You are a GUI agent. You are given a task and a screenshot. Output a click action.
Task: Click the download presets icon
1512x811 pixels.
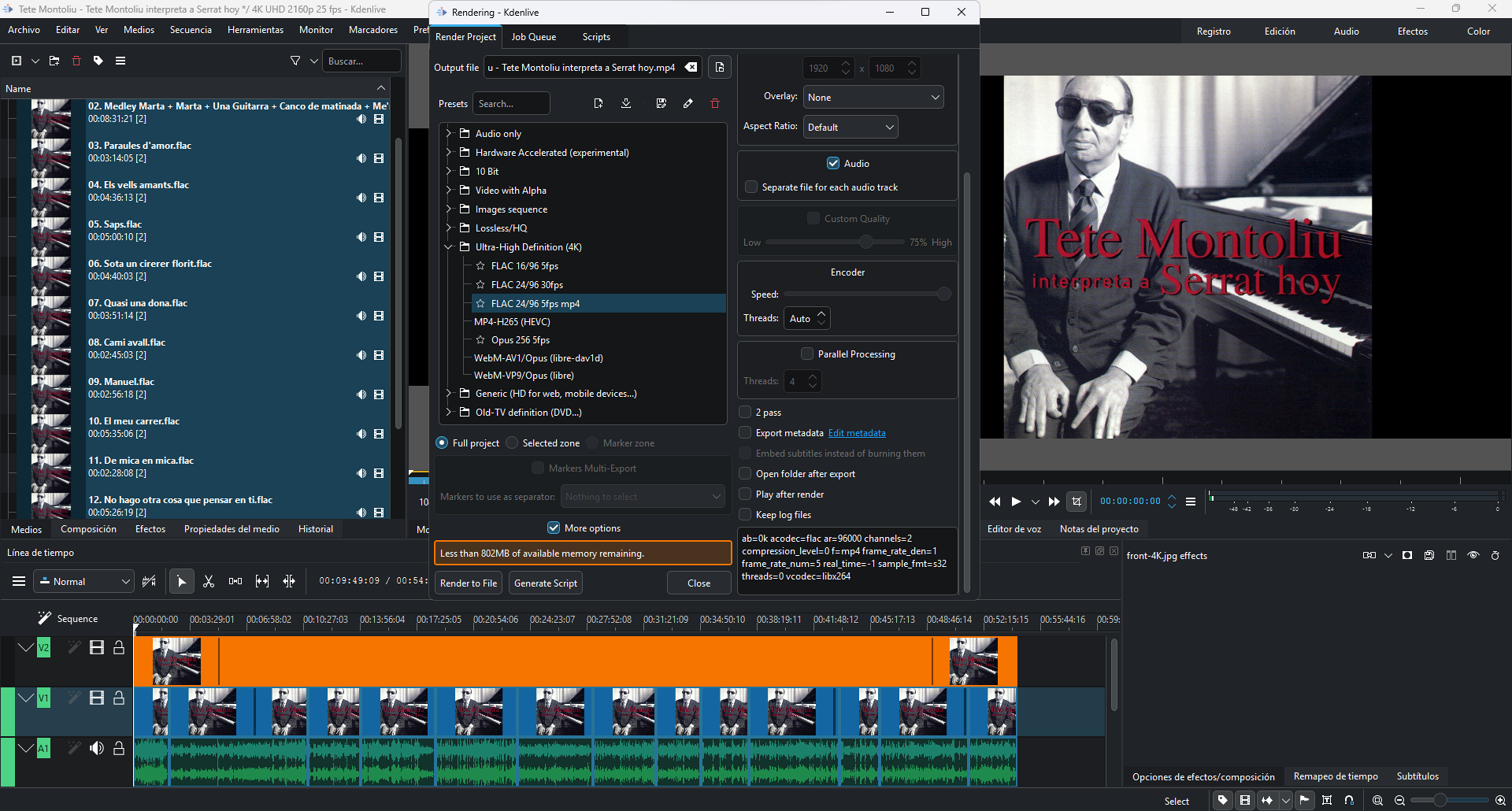(x=626, y=103)
